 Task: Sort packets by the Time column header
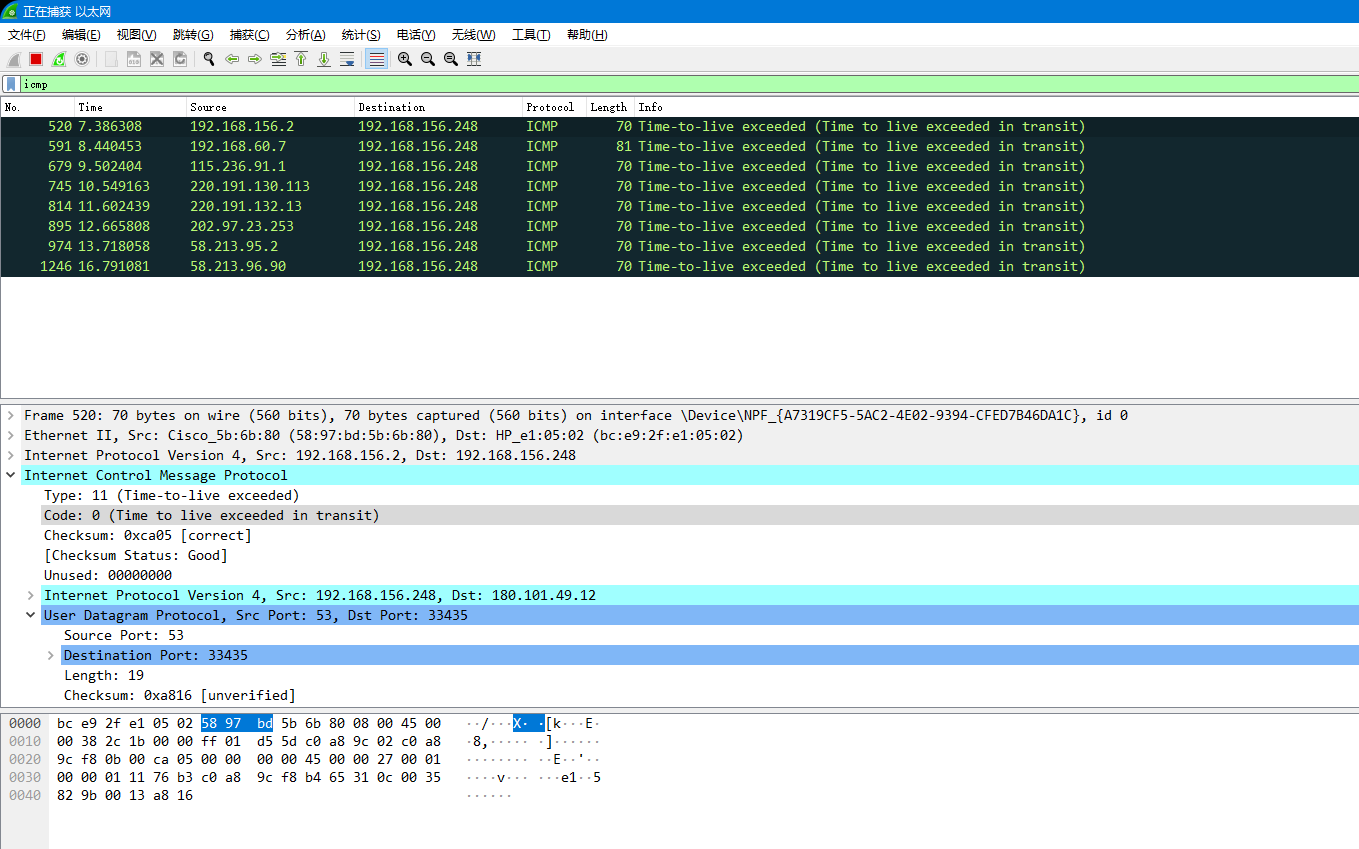click(x=130, y=107)
